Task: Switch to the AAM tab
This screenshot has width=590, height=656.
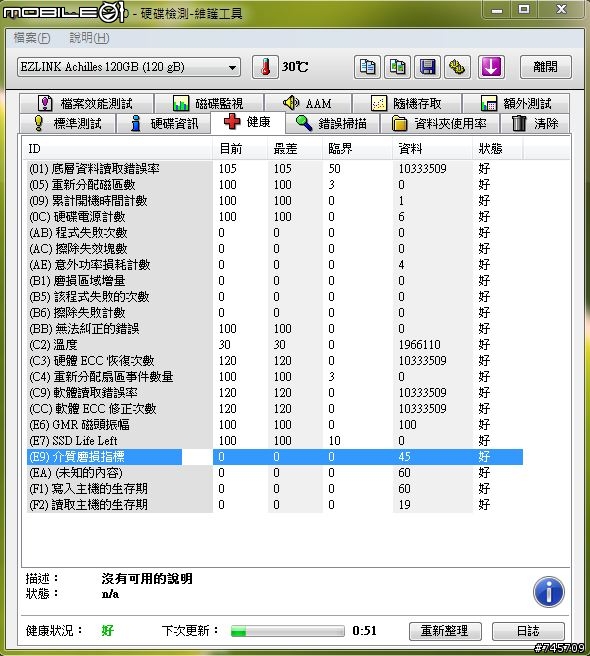Action: point(308,103)
